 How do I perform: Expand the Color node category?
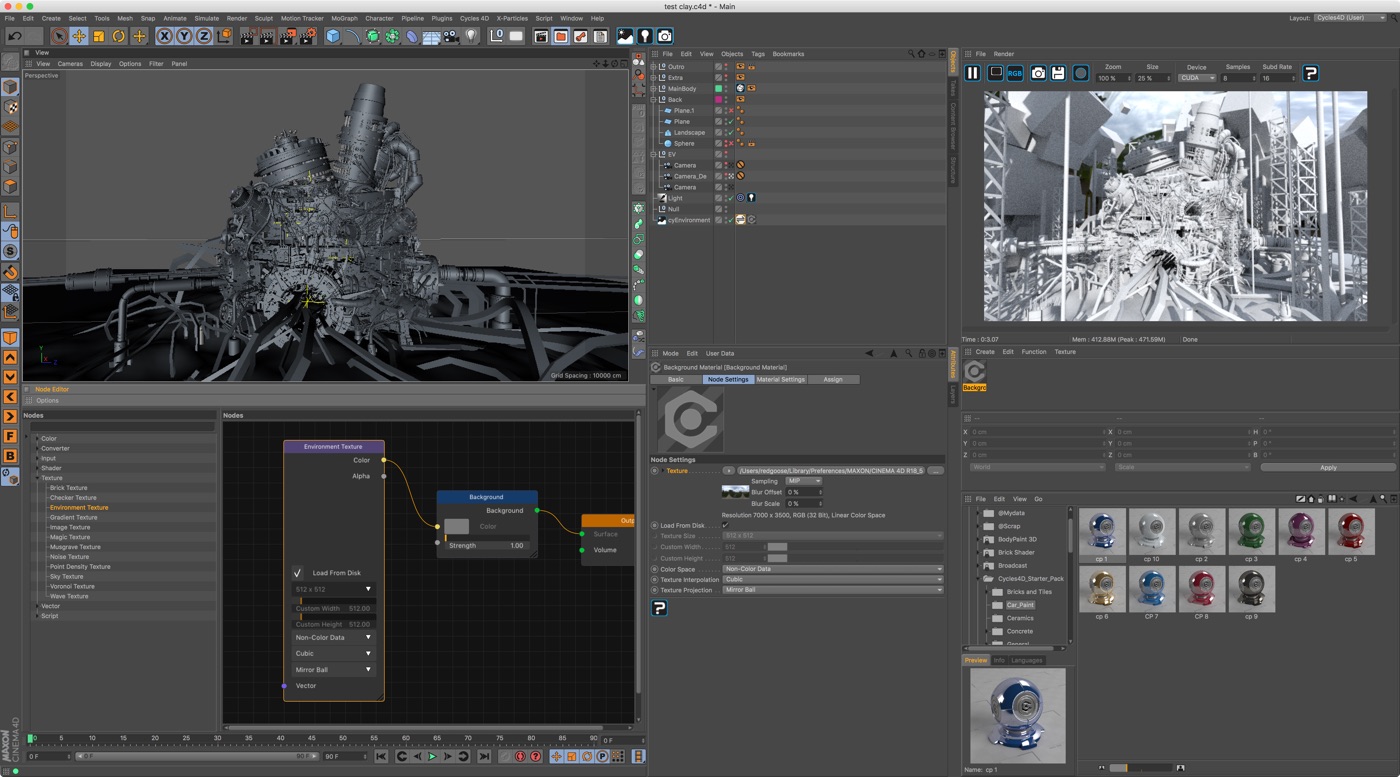(x=37, y=439)
